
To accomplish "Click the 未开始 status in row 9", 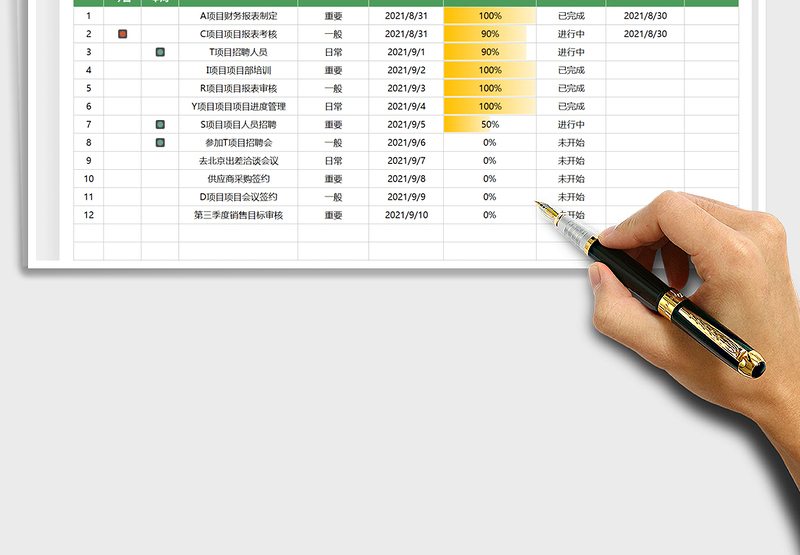I will [571, 161].
